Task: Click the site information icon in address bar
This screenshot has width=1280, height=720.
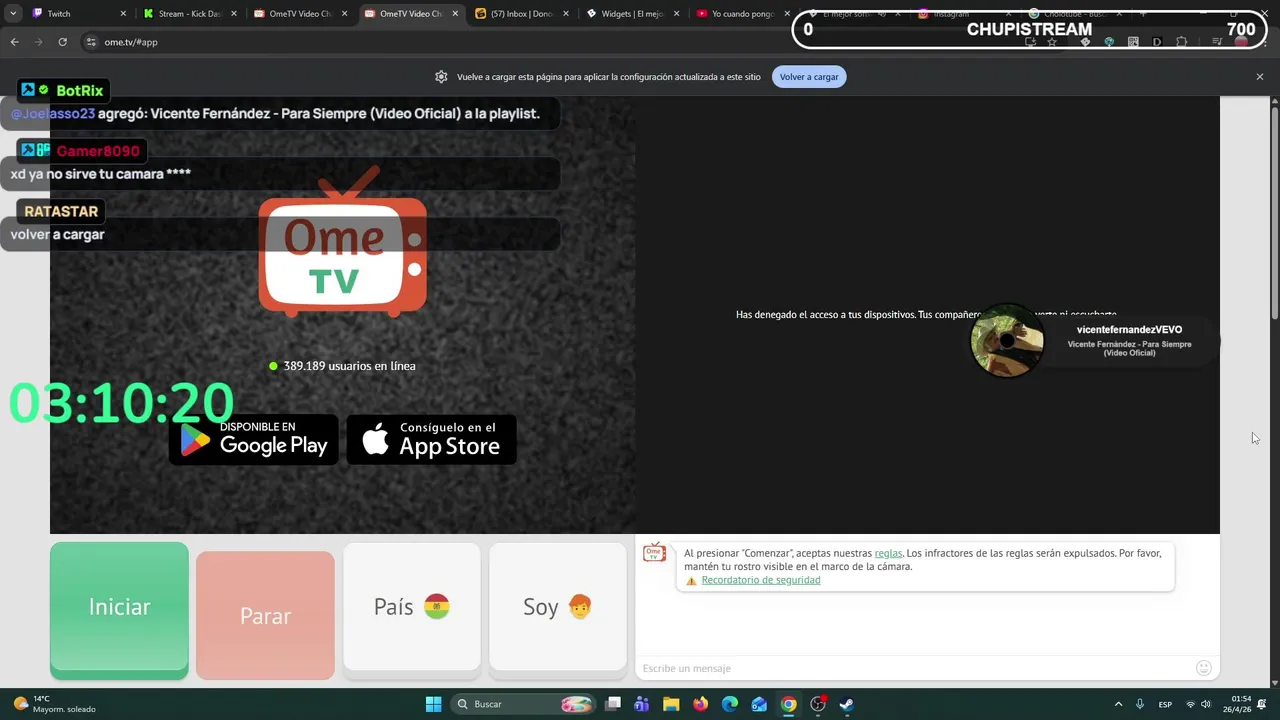Action: coord(91,42)
